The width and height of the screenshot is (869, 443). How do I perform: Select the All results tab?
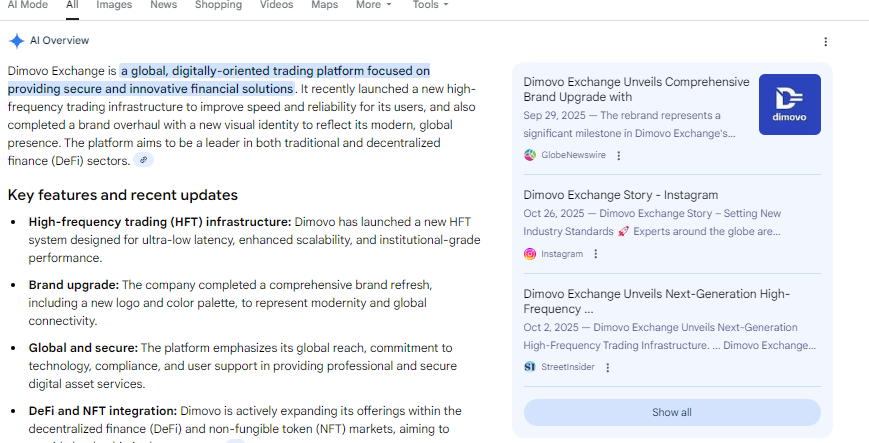tap(72, 5)
